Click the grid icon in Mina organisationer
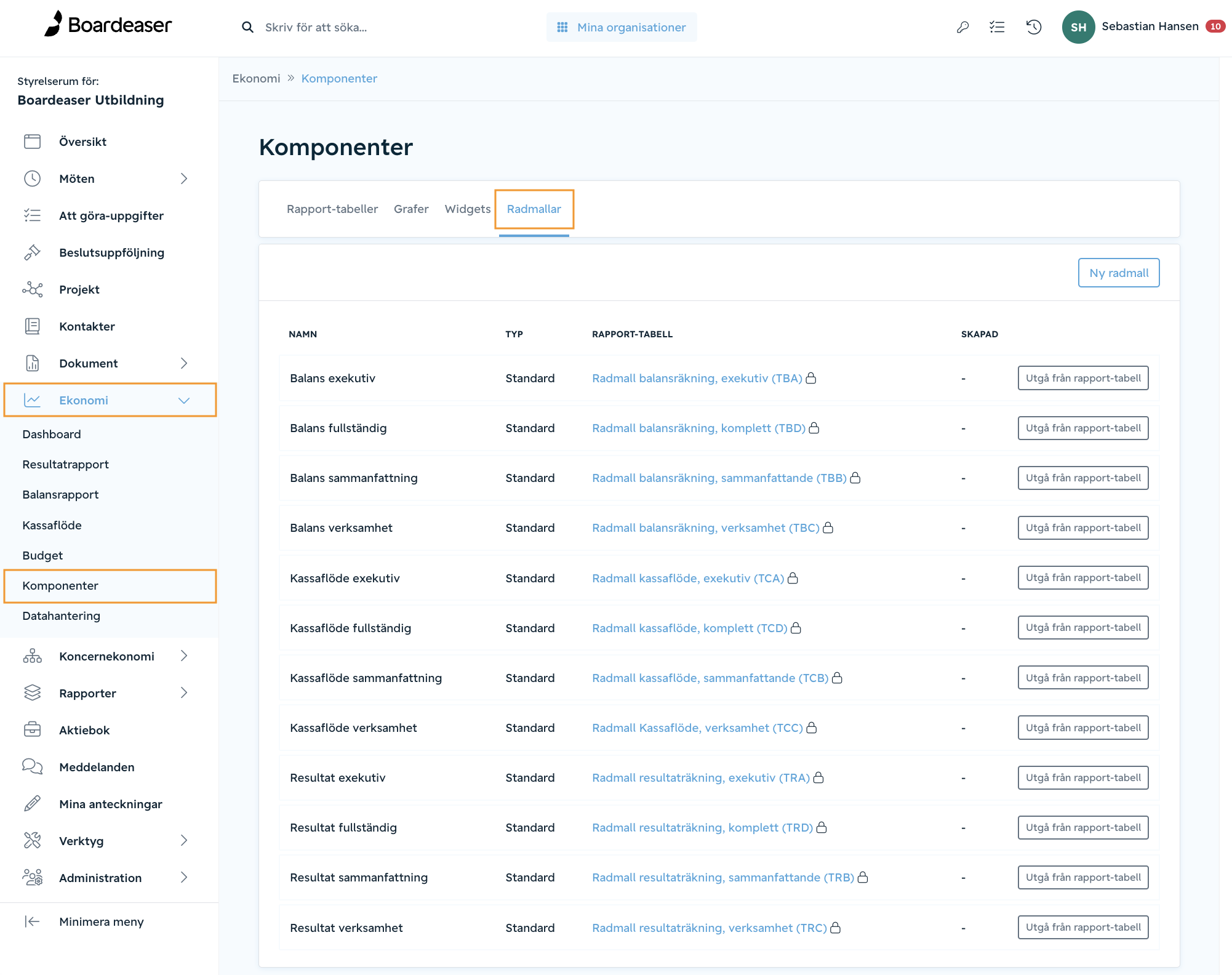This screenshot has height=975, width=1232. [x=562, y=27]
